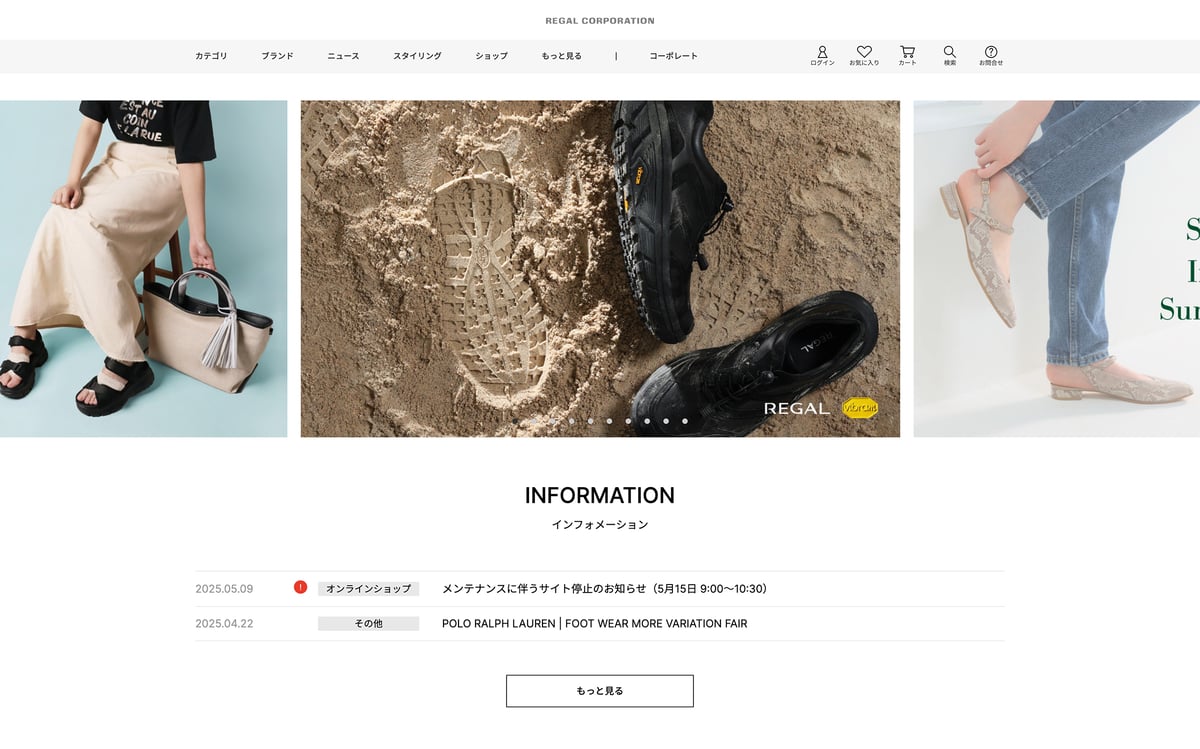Click the date 2025.05.09
1200x749 pixels.
224,589
